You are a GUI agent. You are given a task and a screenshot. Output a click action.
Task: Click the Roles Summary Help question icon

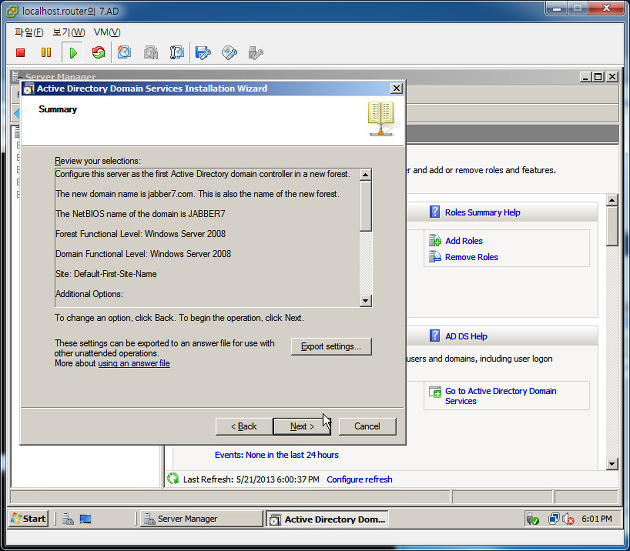pyautogui.click(x=434, y=212)
